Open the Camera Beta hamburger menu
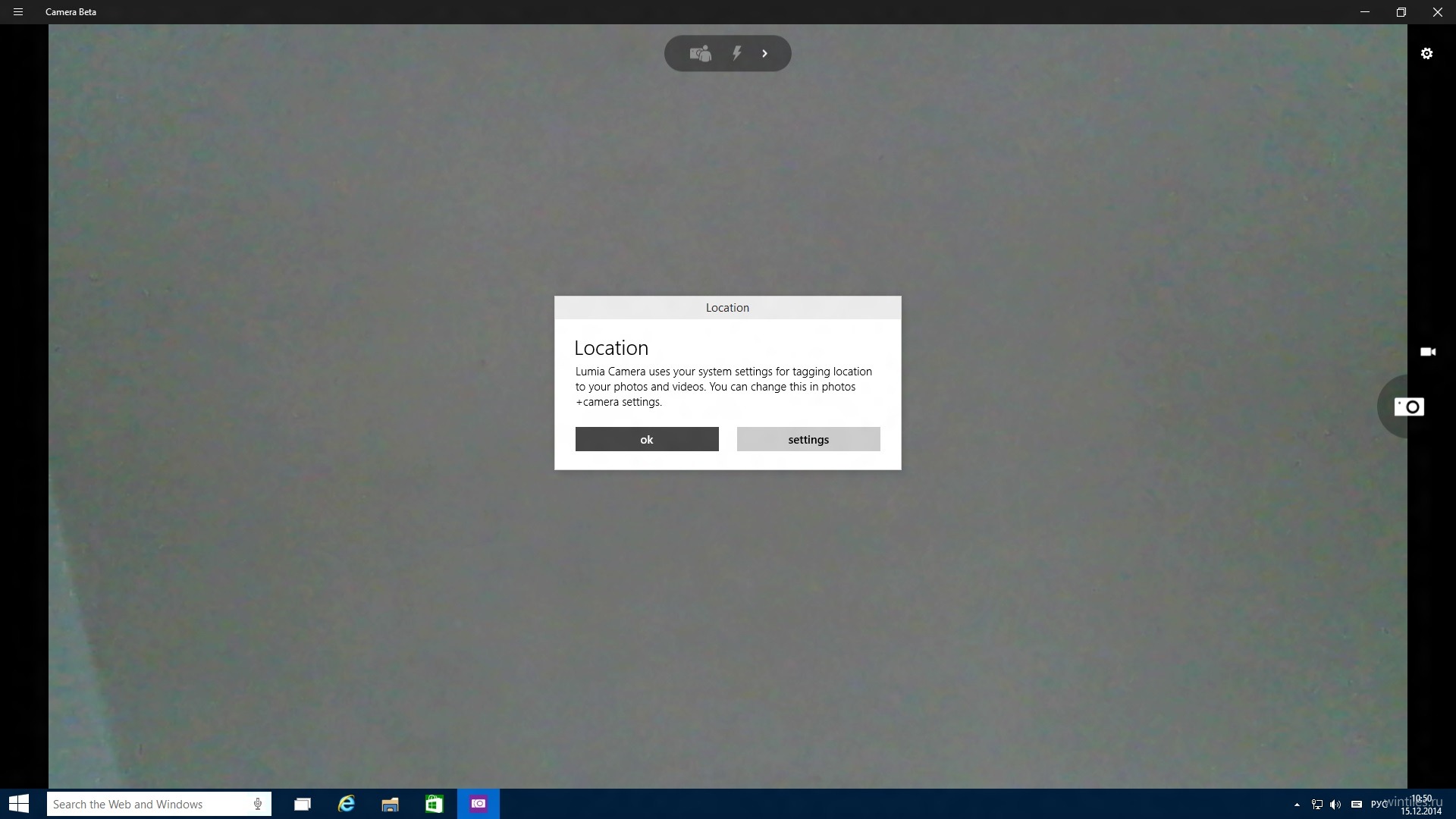Image resolution: width=1456 pixels, height=819 pixels. 18,12
